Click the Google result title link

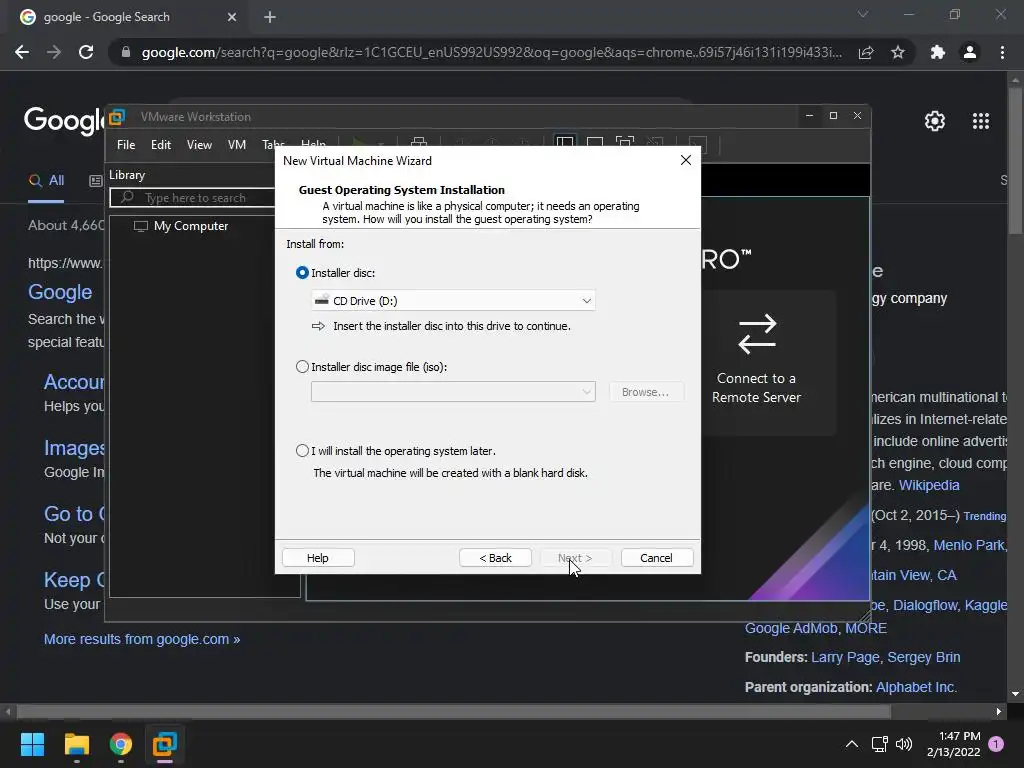click(x=60, y=292)
